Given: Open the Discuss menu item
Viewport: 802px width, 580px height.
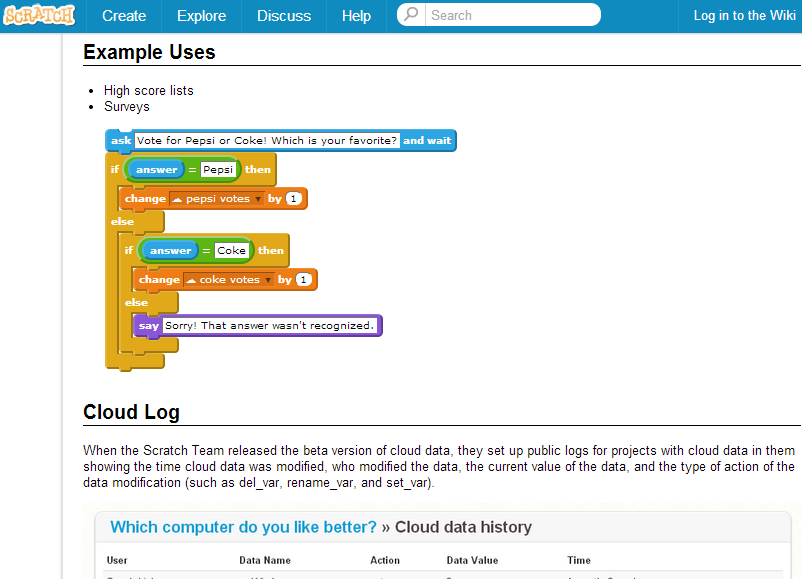Looking at the screenshot, I should pyautogui.click(x=284, y=16).
